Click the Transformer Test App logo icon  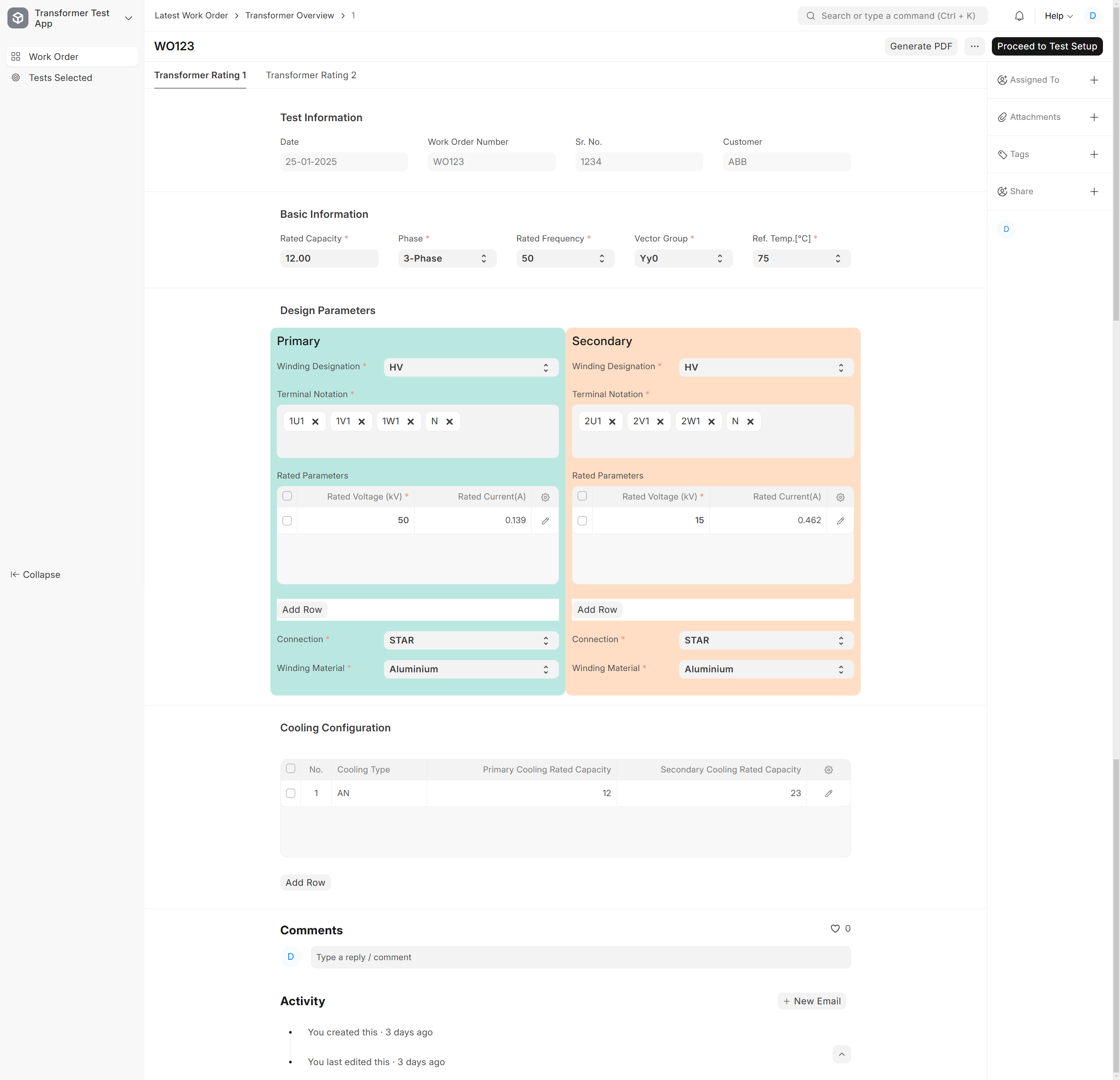tap(18, 18)
